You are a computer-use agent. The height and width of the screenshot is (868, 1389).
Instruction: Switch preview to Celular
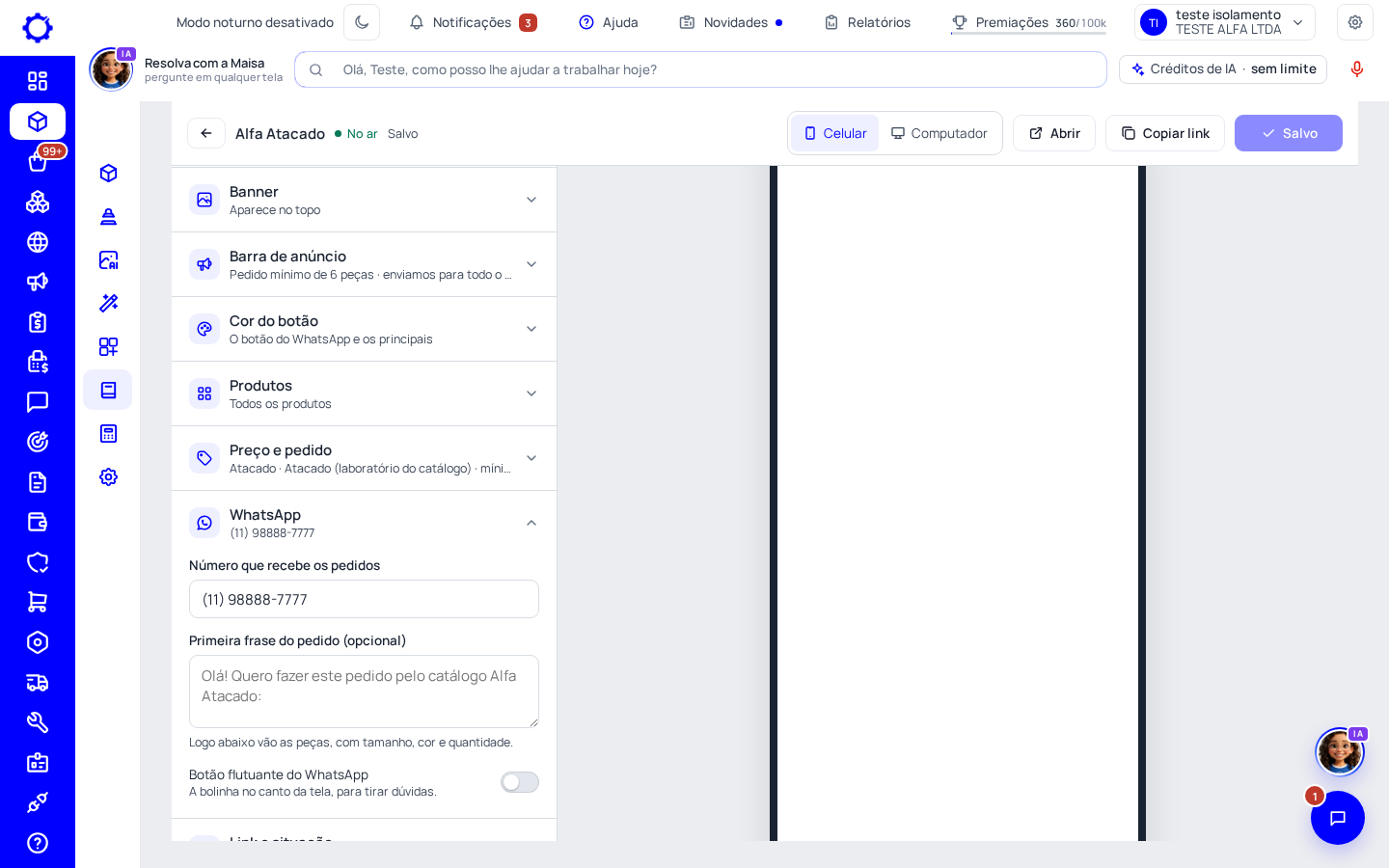coord(835,133)
